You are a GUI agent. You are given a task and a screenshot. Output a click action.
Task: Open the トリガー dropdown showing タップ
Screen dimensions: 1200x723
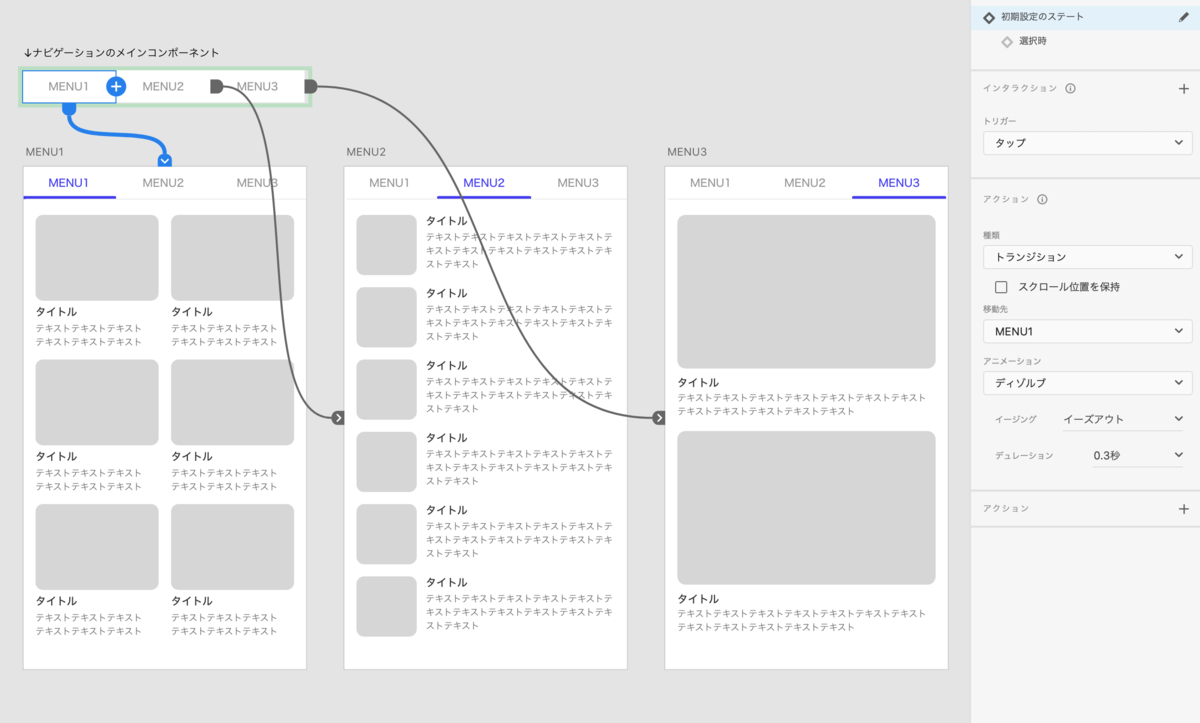tap(1087, 143)
